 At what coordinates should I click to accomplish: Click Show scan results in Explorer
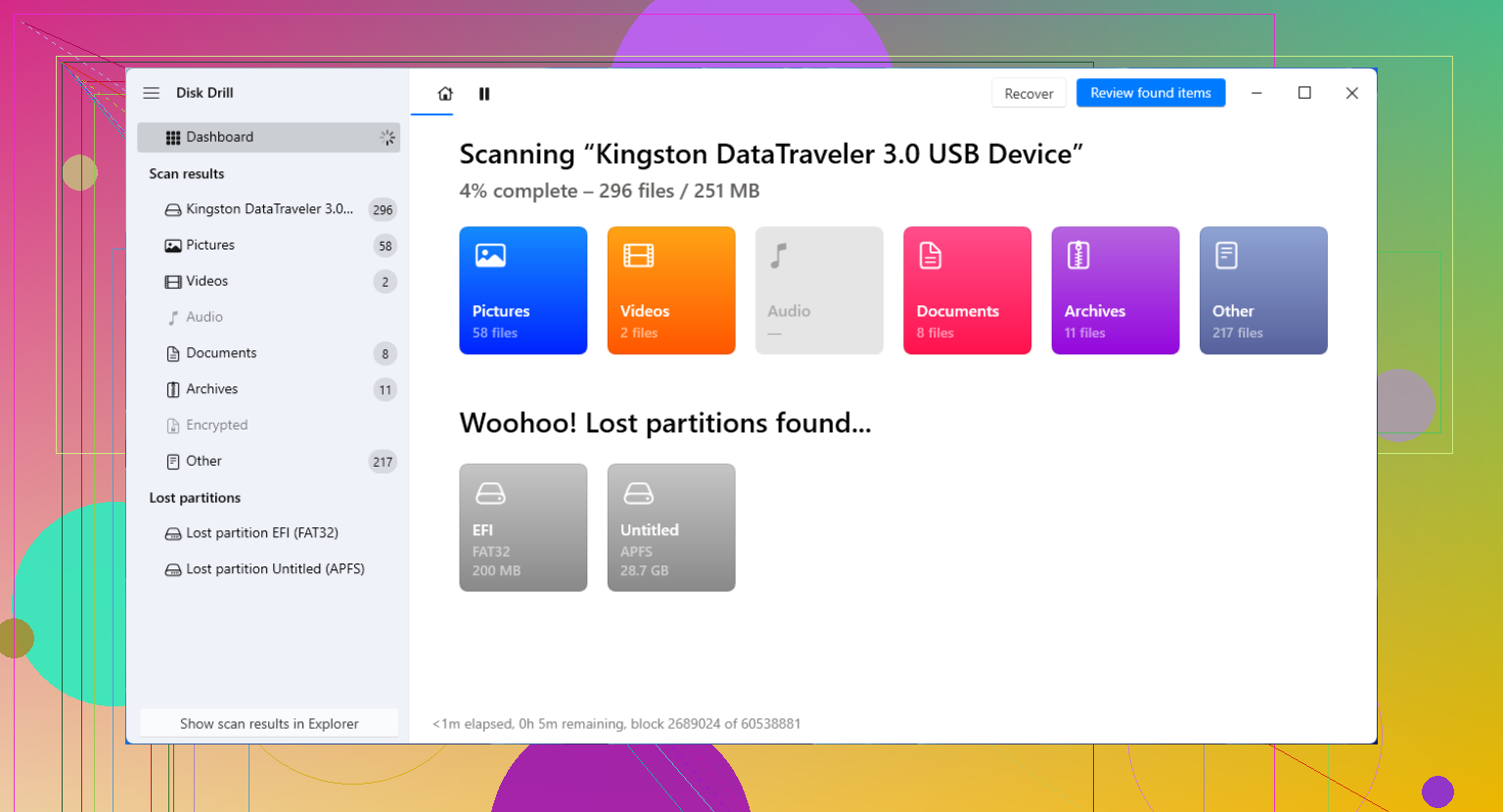tap(269, 724)
